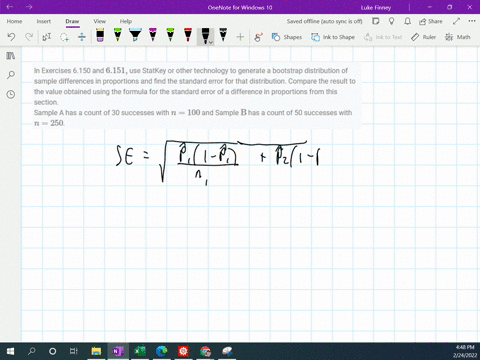This screenshot has height=360, width=480.
Task: Undo the last ink stroke
Action: pos(11,37)
